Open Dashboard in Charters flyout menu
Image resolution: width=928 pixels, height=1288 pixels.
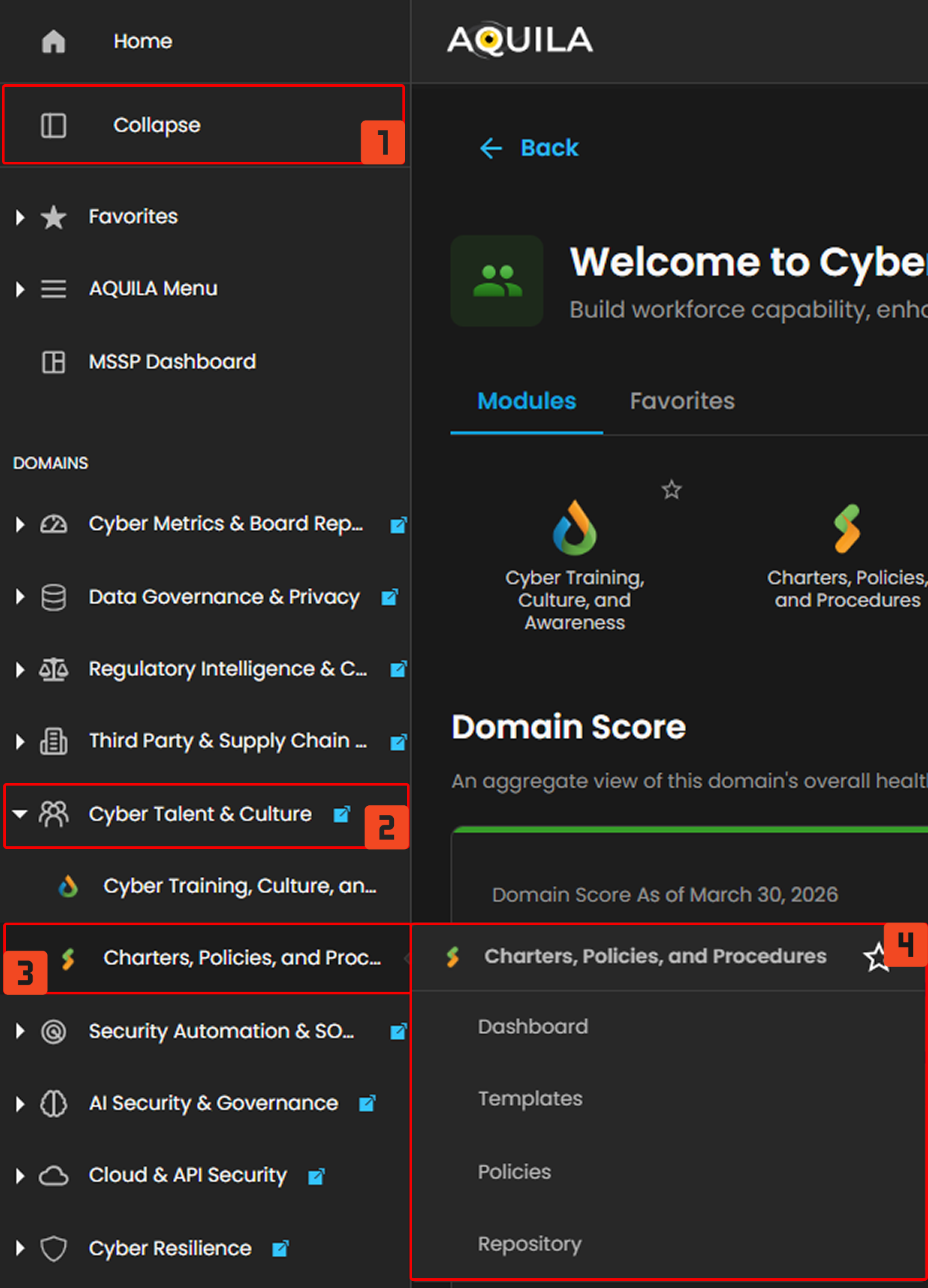[x=533, y=1026]
